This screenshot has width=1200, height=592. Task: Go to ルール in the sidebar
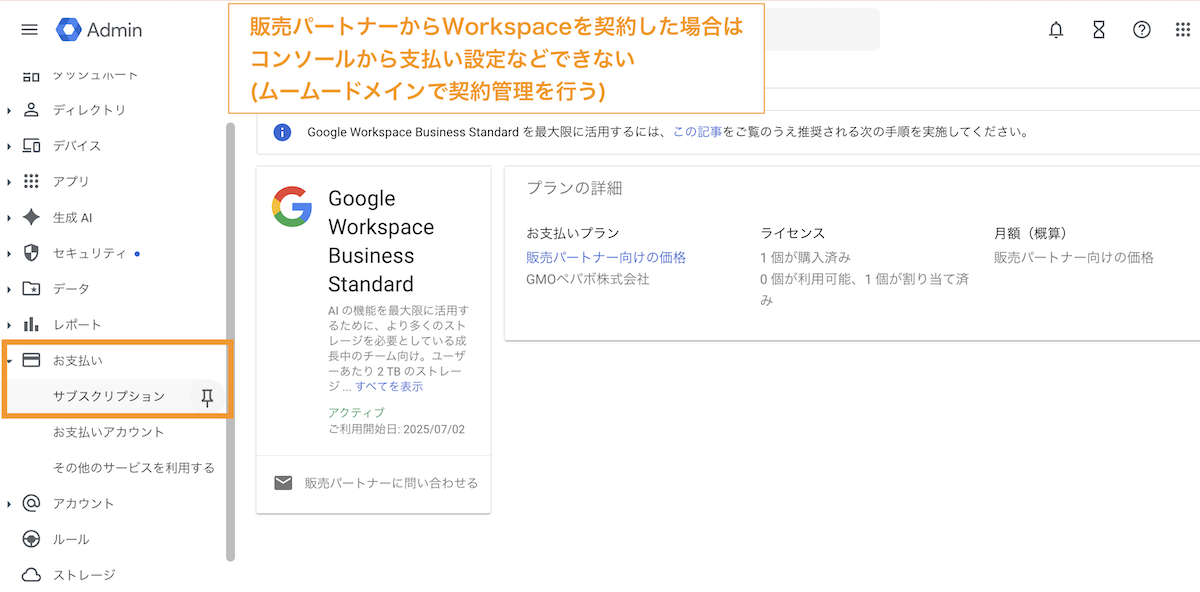tap(71, 540)
